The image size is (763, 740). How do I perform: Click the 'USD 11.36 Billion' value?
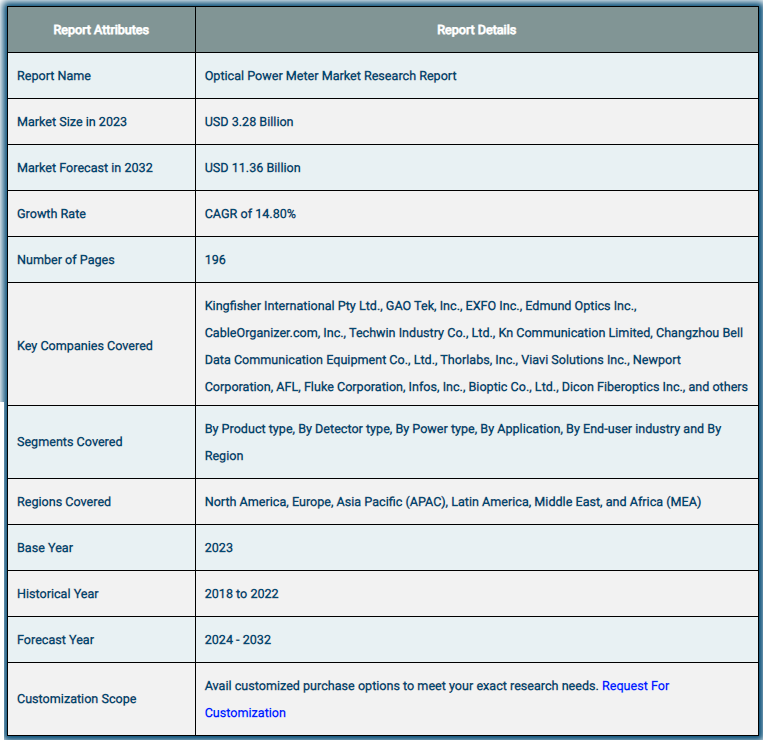(x=253, y=168)
